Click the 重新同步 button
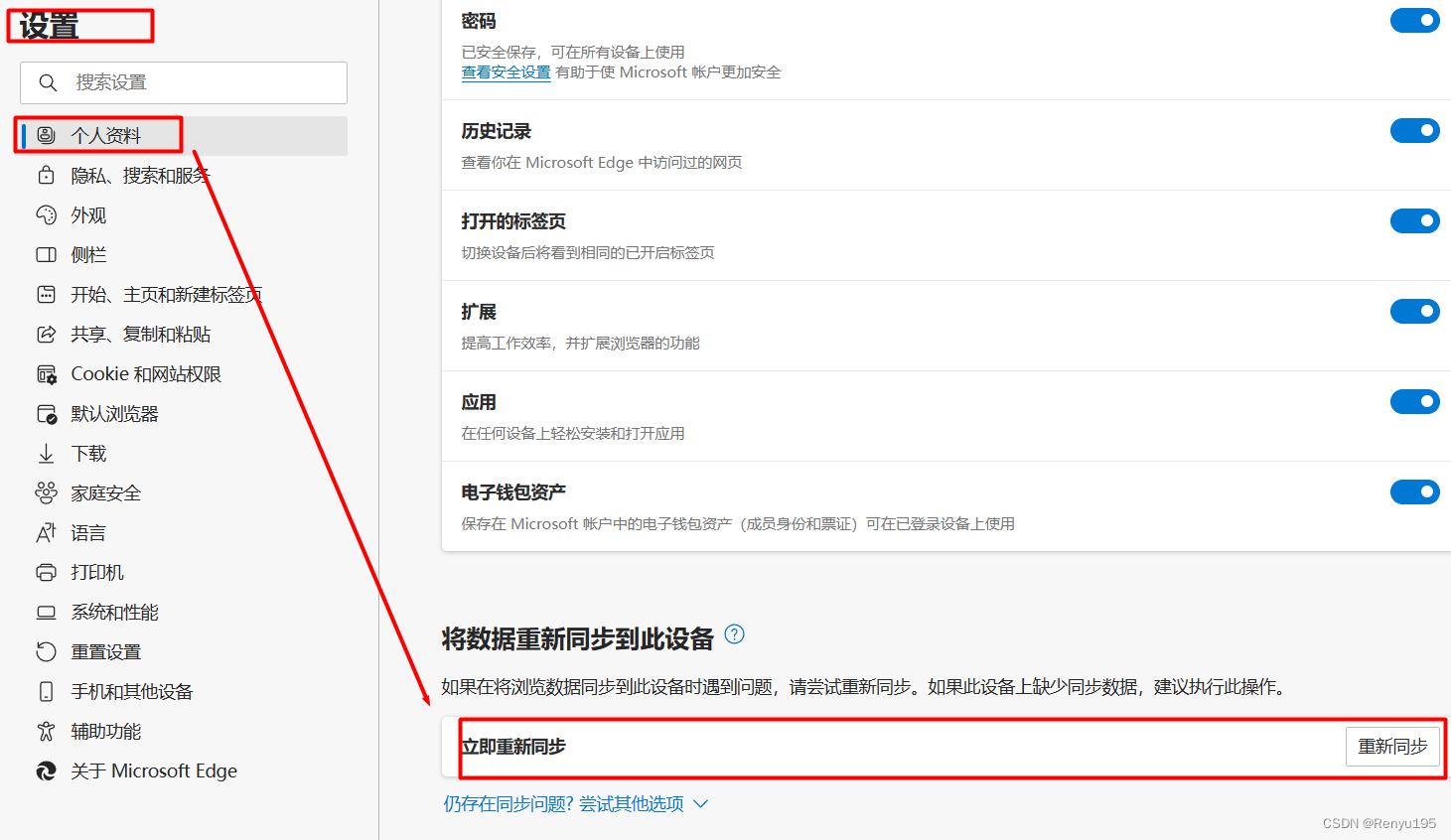The width and height of the screenshot is (1451, 840). [1392, 747]
